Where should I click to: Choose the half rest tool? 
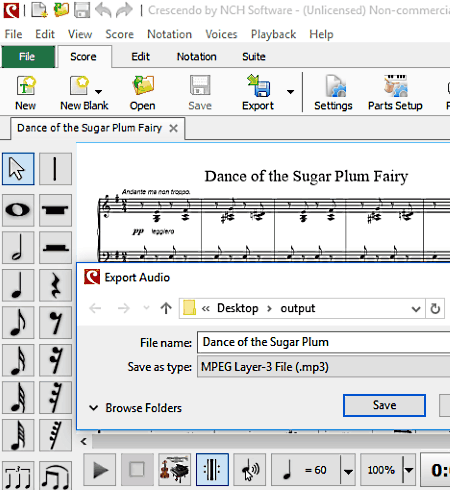[55, 248]
